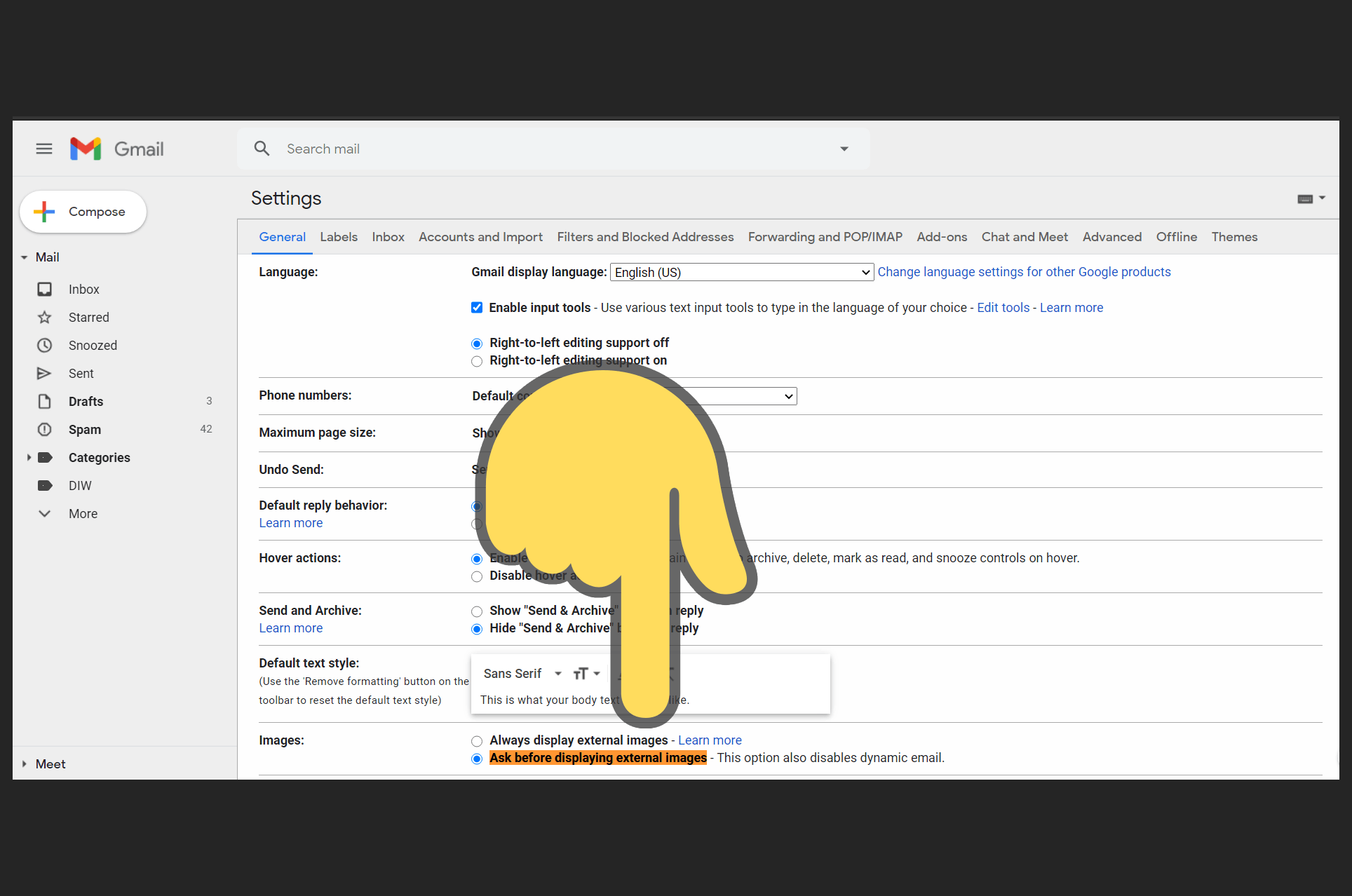Open the Gmail display language dropdown
The width and height of the screenshot is (1352, 896).
[x=742, y=273]
